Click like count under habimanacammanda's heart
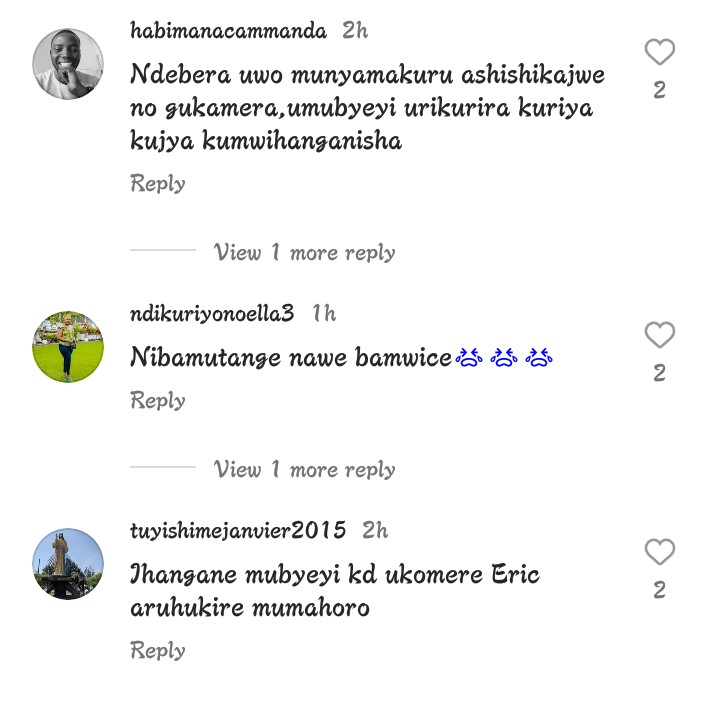 coord(659,90)
